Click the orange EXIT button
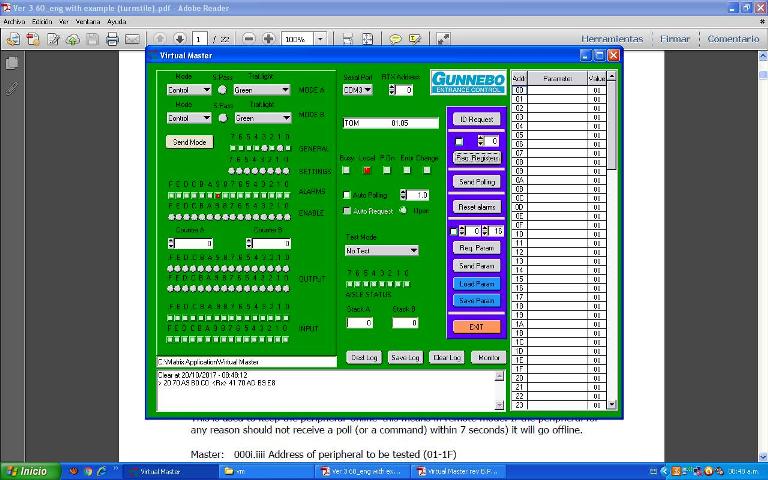The image size is (768, 480). pyautogui.click(x=477, y=327)
